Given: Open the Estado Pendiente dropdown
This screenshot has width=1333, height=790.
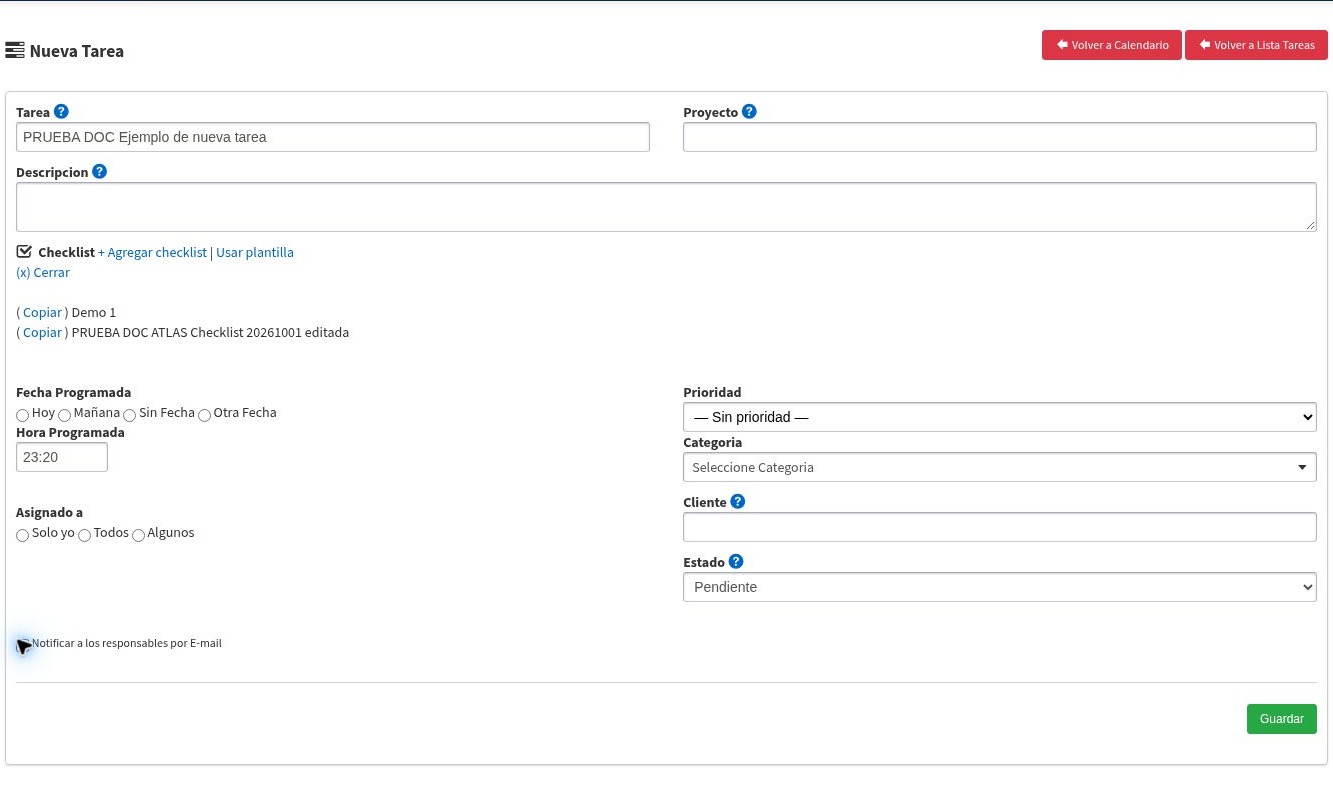Looking at the screenshot, I should 1000,587.
